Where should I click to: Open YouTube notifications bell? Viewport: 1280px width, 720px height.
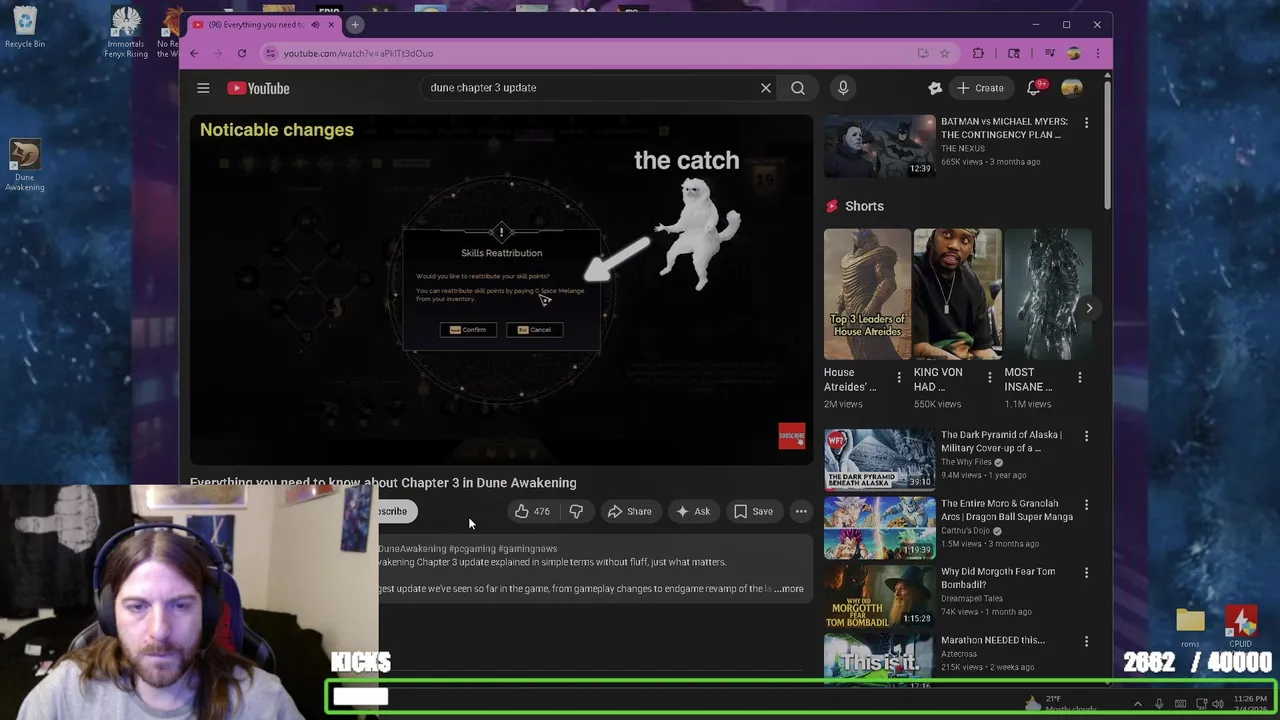tap(1033, 88)
